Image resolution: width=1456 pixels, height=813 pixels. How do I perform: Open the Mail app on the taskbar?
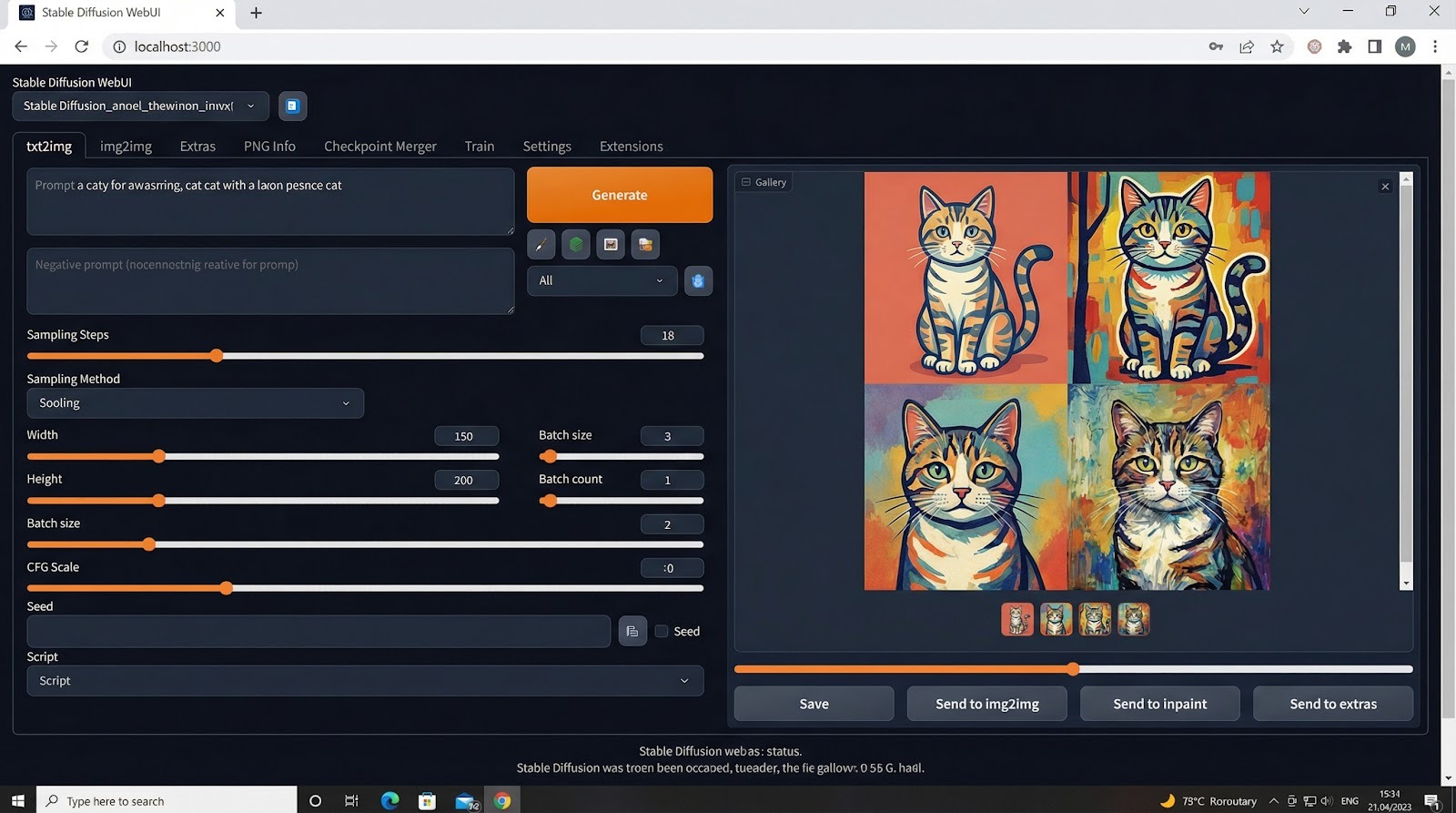(x=466, y=801)
